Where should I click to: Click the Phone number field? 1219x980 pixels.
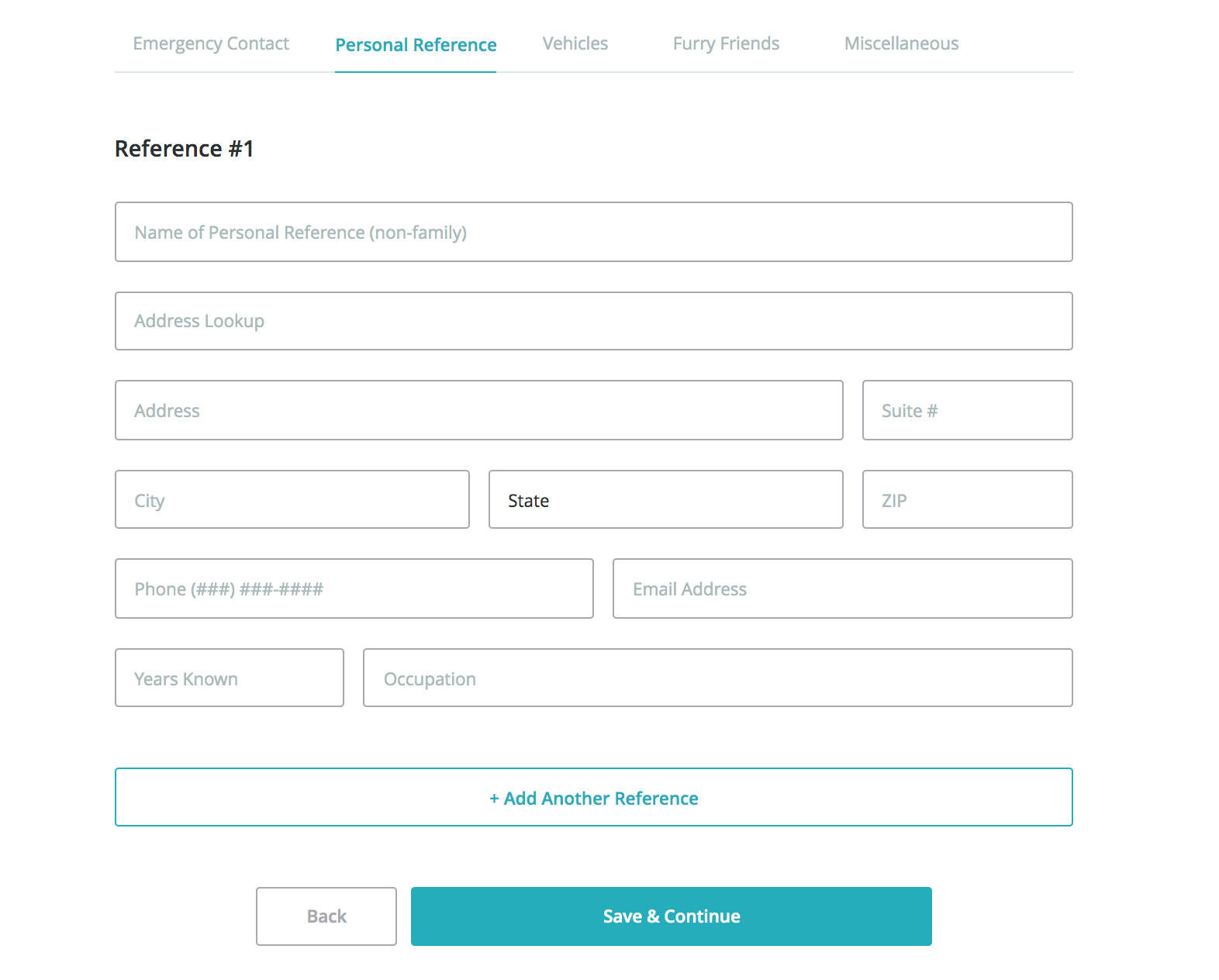pyautogui.click(x=354, y=588)
